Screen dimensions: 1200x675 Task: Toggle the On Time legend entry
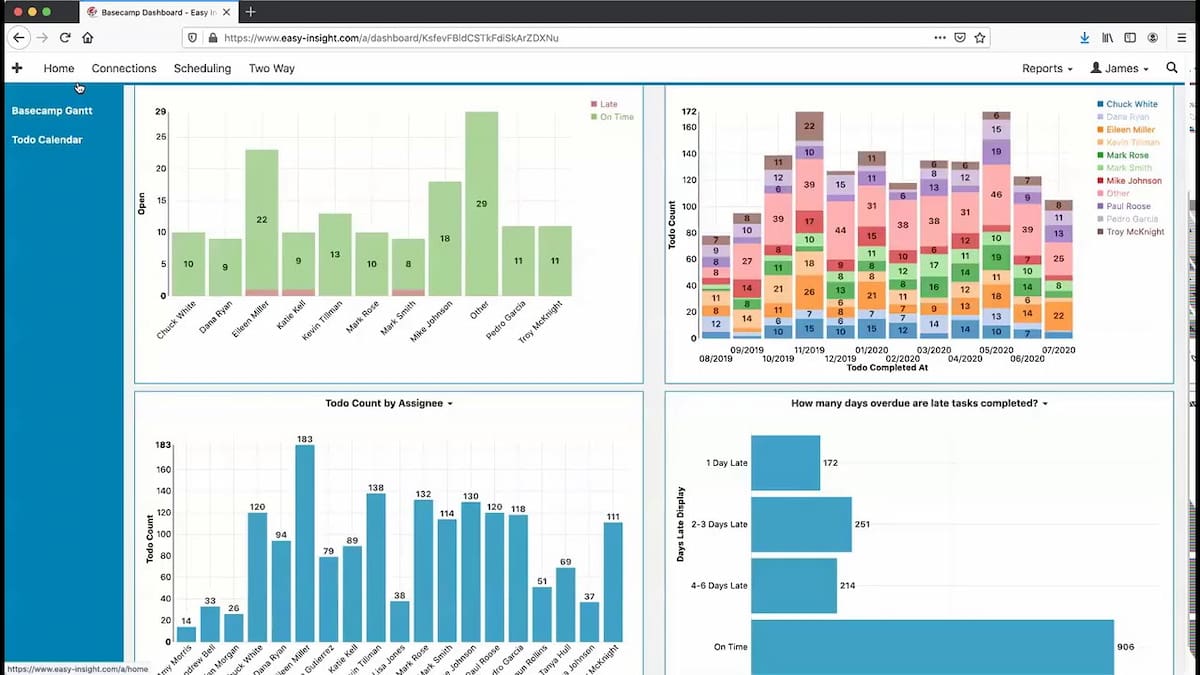point(611,117)
